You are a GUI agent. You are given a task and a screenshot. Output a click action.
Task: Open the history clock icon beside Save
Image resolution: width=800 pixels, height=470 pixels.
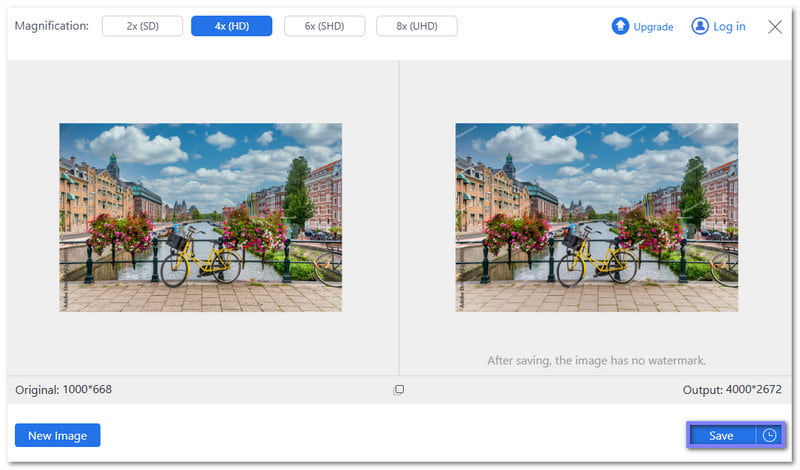coord(769,436)
